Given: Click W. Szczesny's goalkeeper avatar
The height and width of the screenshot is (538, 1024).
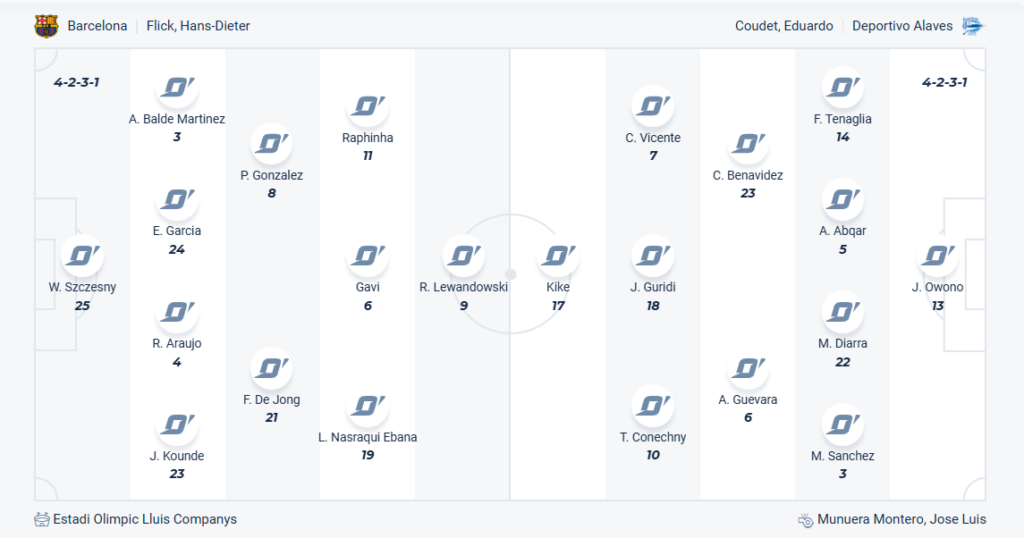Looking at the screenshot, I should click(x=82, y=256).
